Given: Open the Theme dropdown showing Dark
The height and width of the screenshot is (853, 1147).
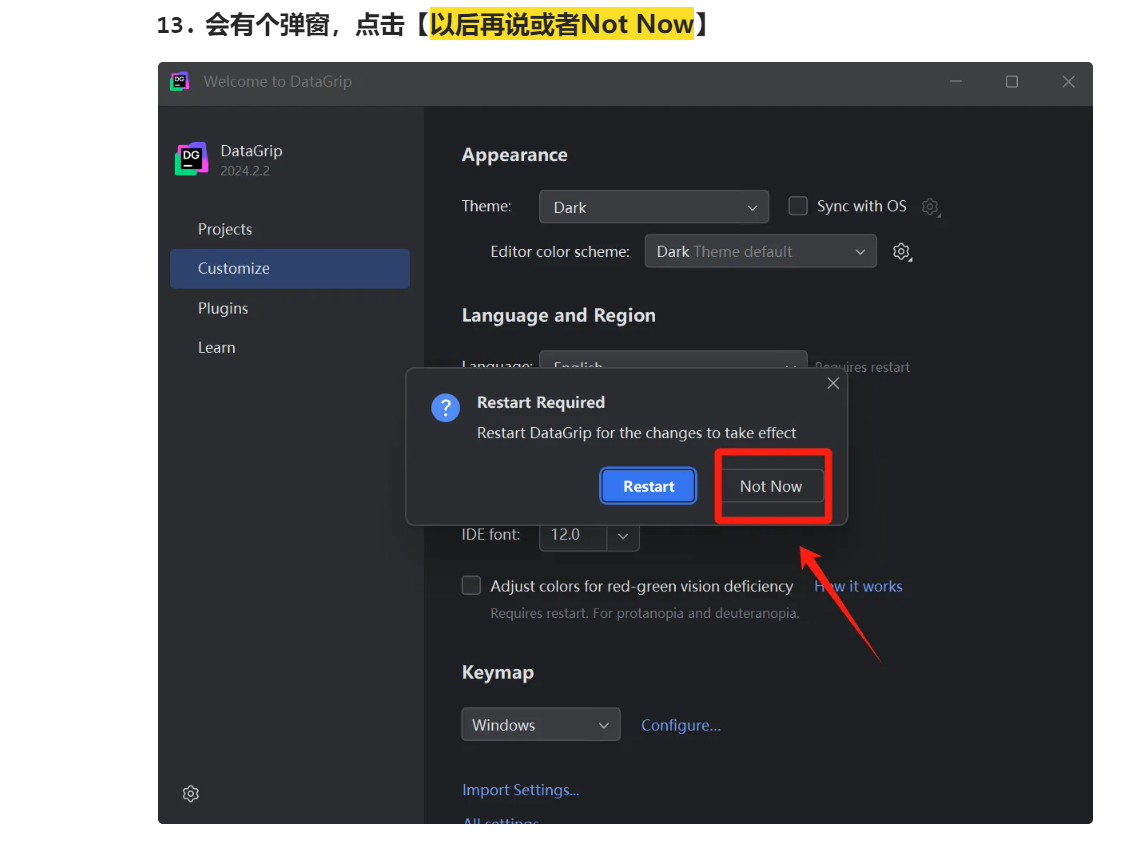Looking at the screenshot, I should click(653, 207).
